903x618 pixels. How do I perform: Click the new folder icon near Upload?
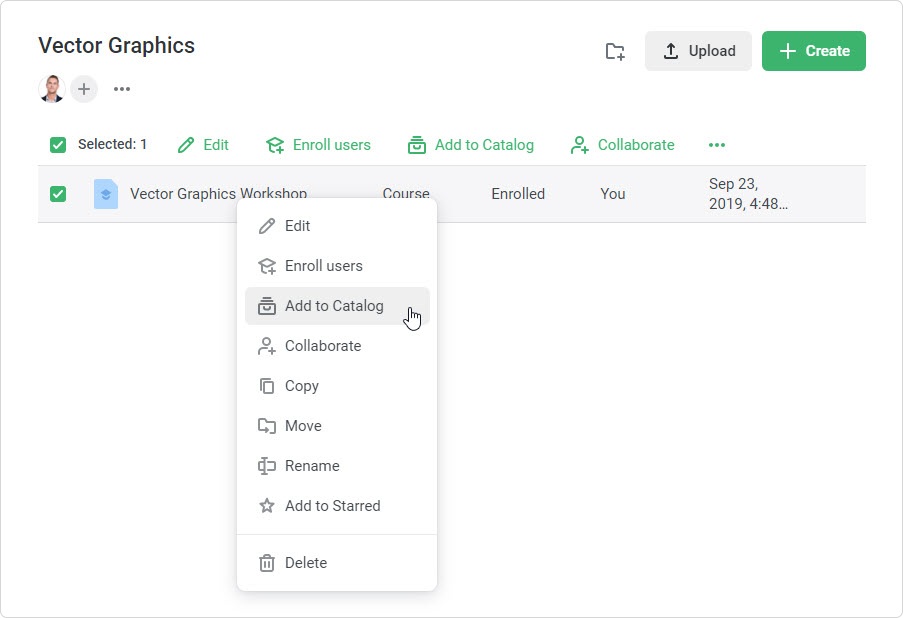click(614, 51)
